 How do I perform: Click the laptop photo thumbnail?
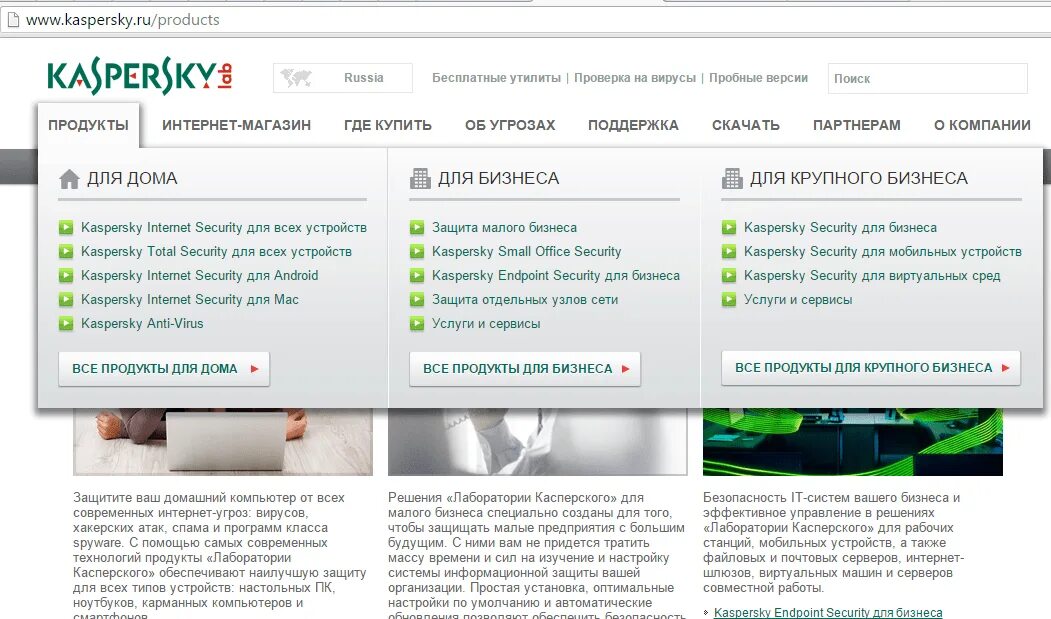(223, 442)
